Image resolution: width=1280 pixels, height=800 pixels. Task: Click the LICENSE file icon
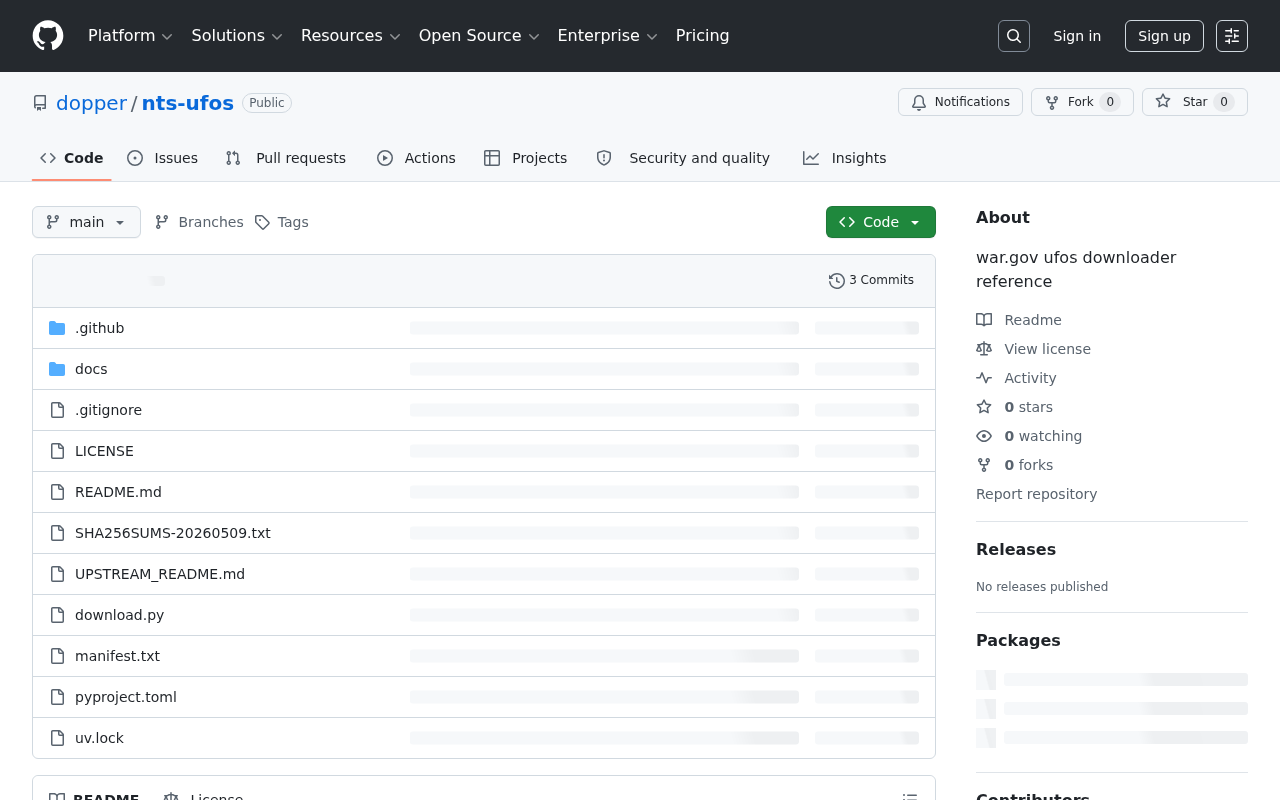tap(57, 451)
